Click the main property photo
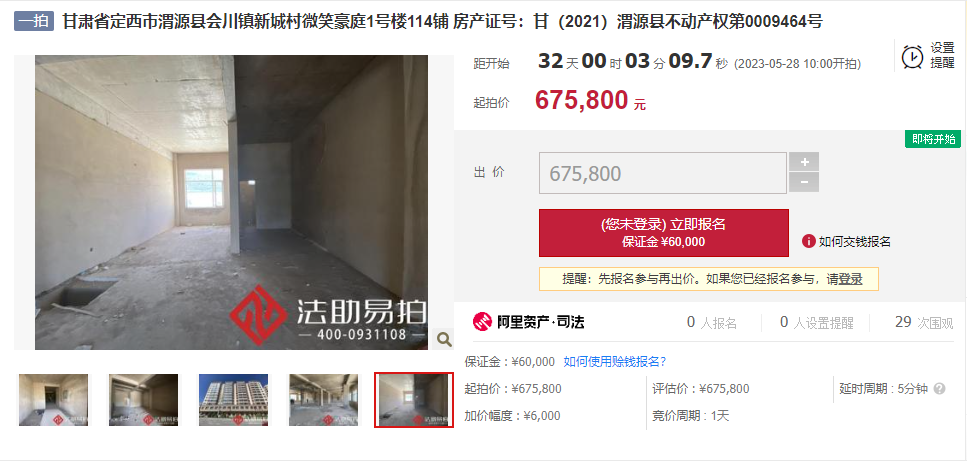 click(231, 202)
